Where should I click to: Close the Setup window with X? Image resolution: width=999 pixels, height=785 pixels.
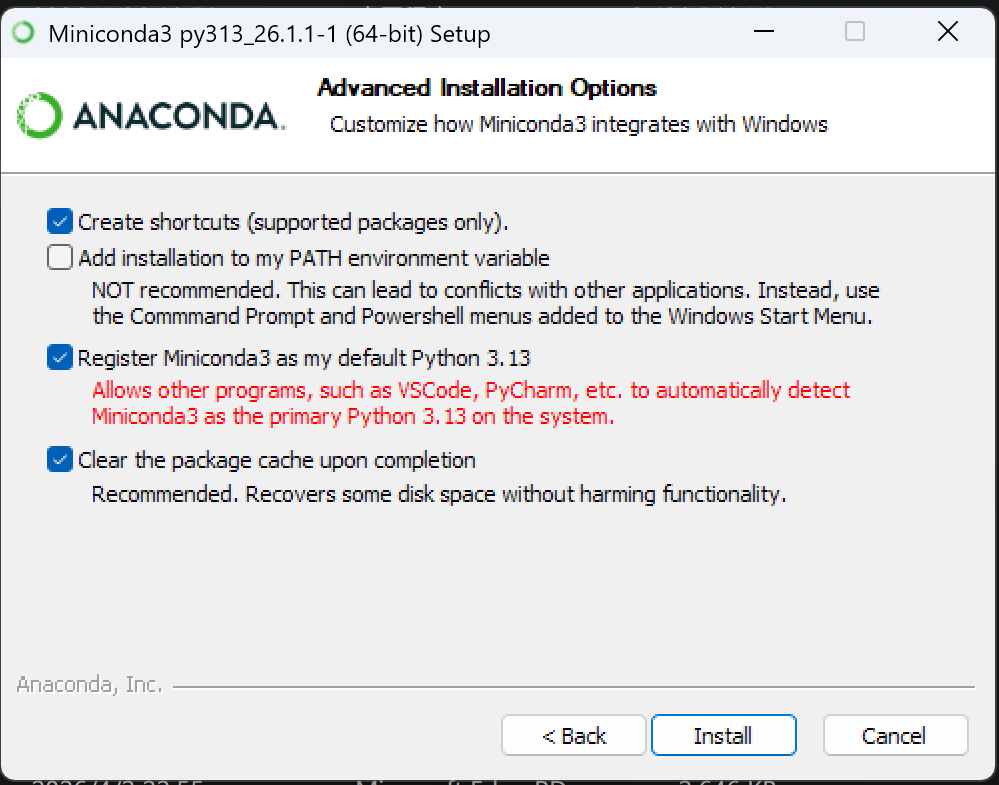point(948,31)
